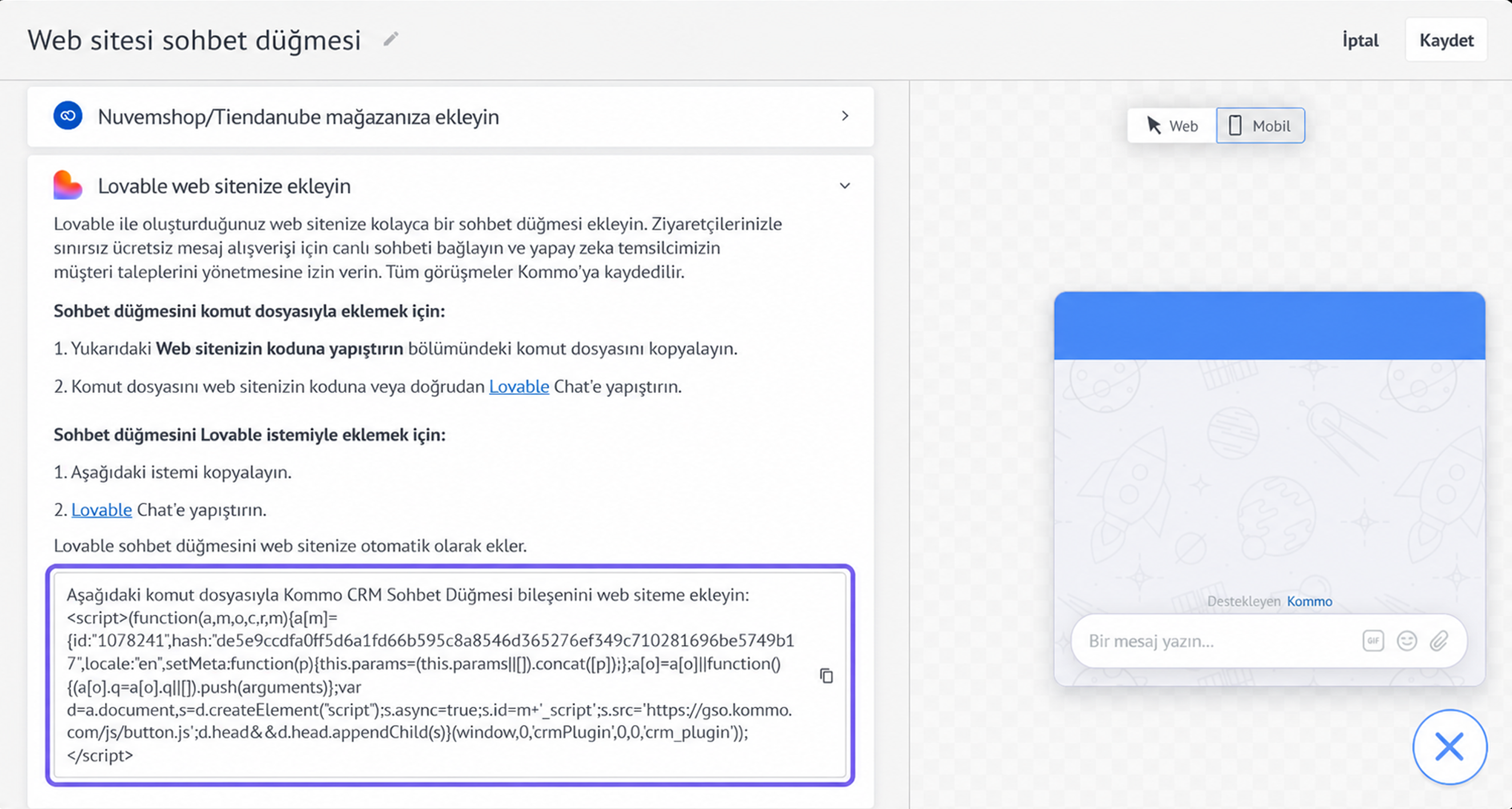This screenshot has width=1512, height=809.
Task: Click the bold "Web sitenizin koduna yapıştırın" text
Action: coord(279,349)
